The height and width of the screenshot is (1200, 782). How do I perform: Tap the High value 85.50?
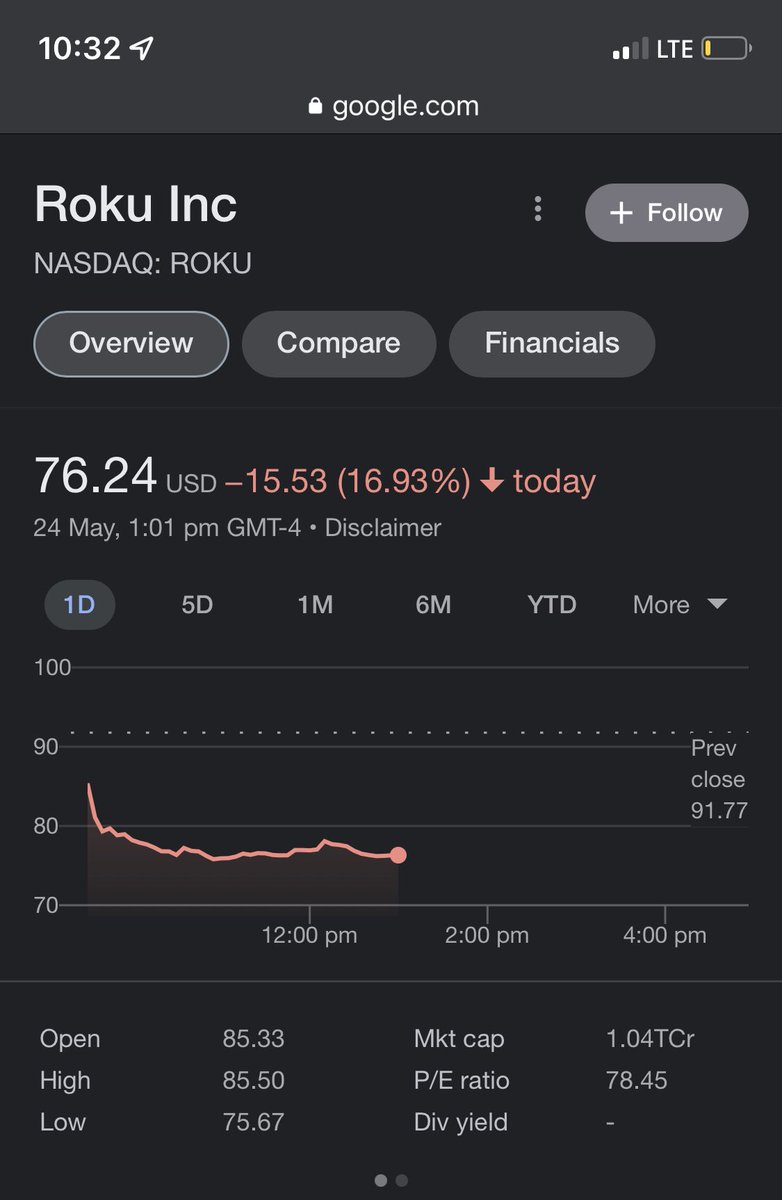(254, 1081)
